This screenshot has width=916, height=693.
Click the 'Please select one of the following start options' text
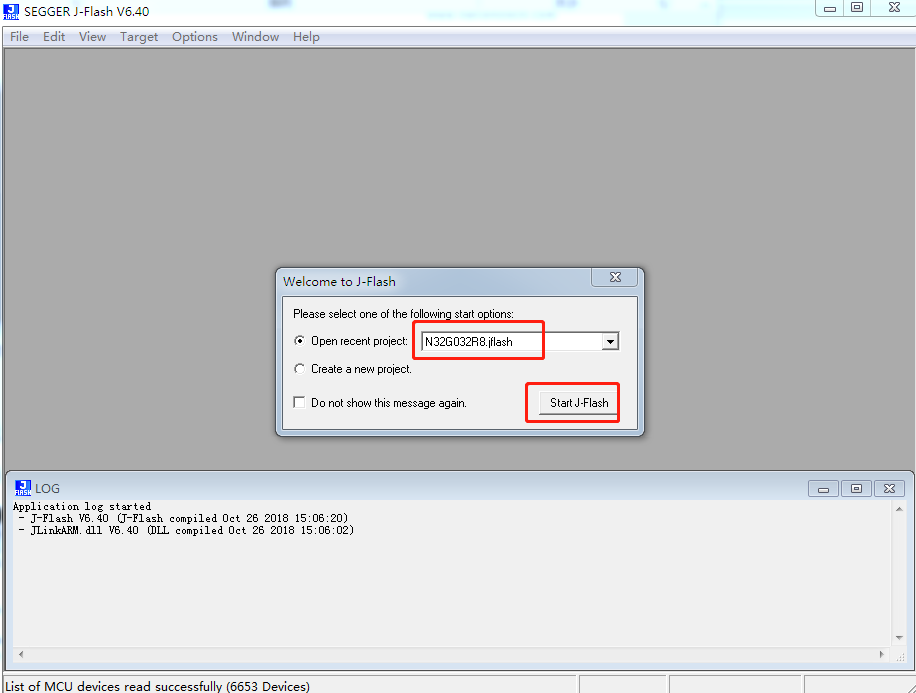404,314
